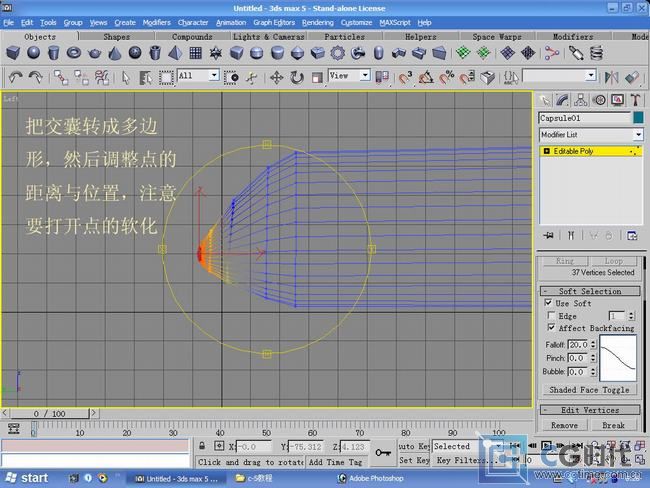Open the Modifiers menu

(x=156, y=22)
